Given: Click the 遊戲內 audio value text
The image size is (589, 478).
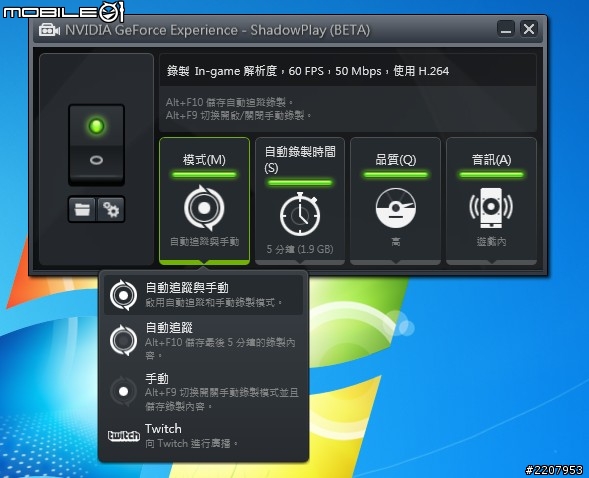Looking at the screenshot, I should (x=491, y=241).
